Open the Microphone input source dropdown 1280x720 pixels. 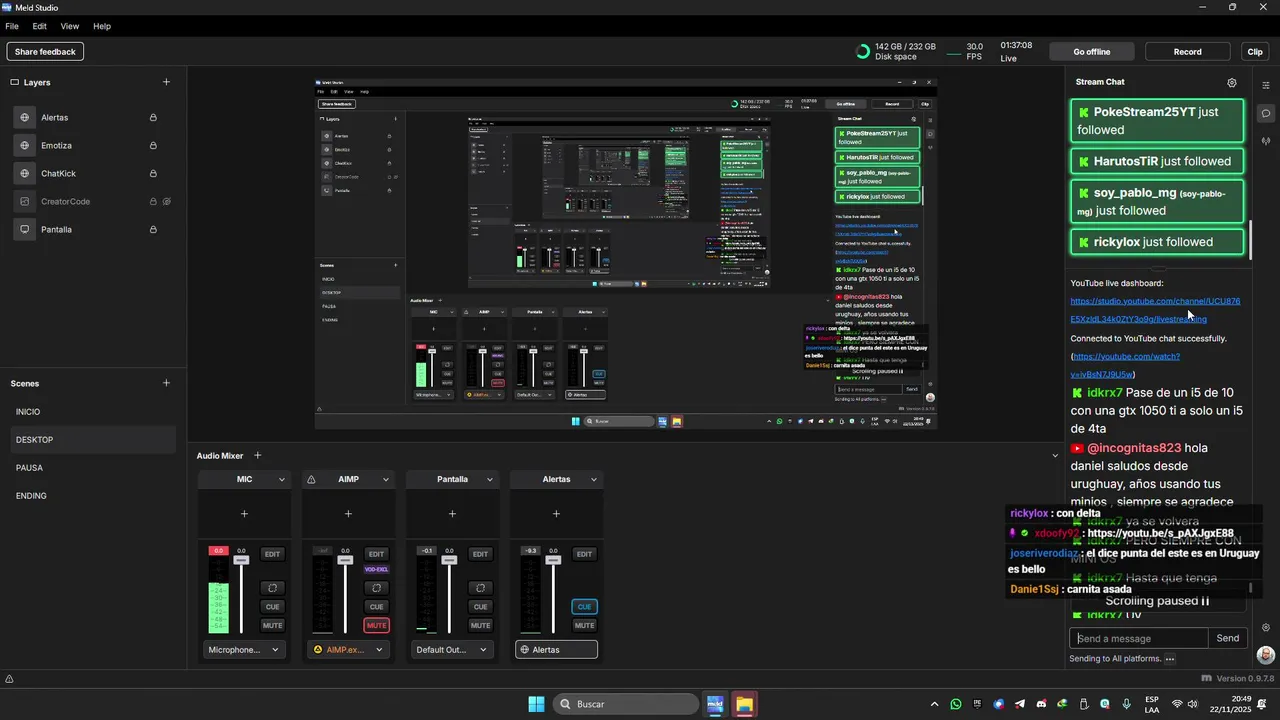(x=244, y=649)
